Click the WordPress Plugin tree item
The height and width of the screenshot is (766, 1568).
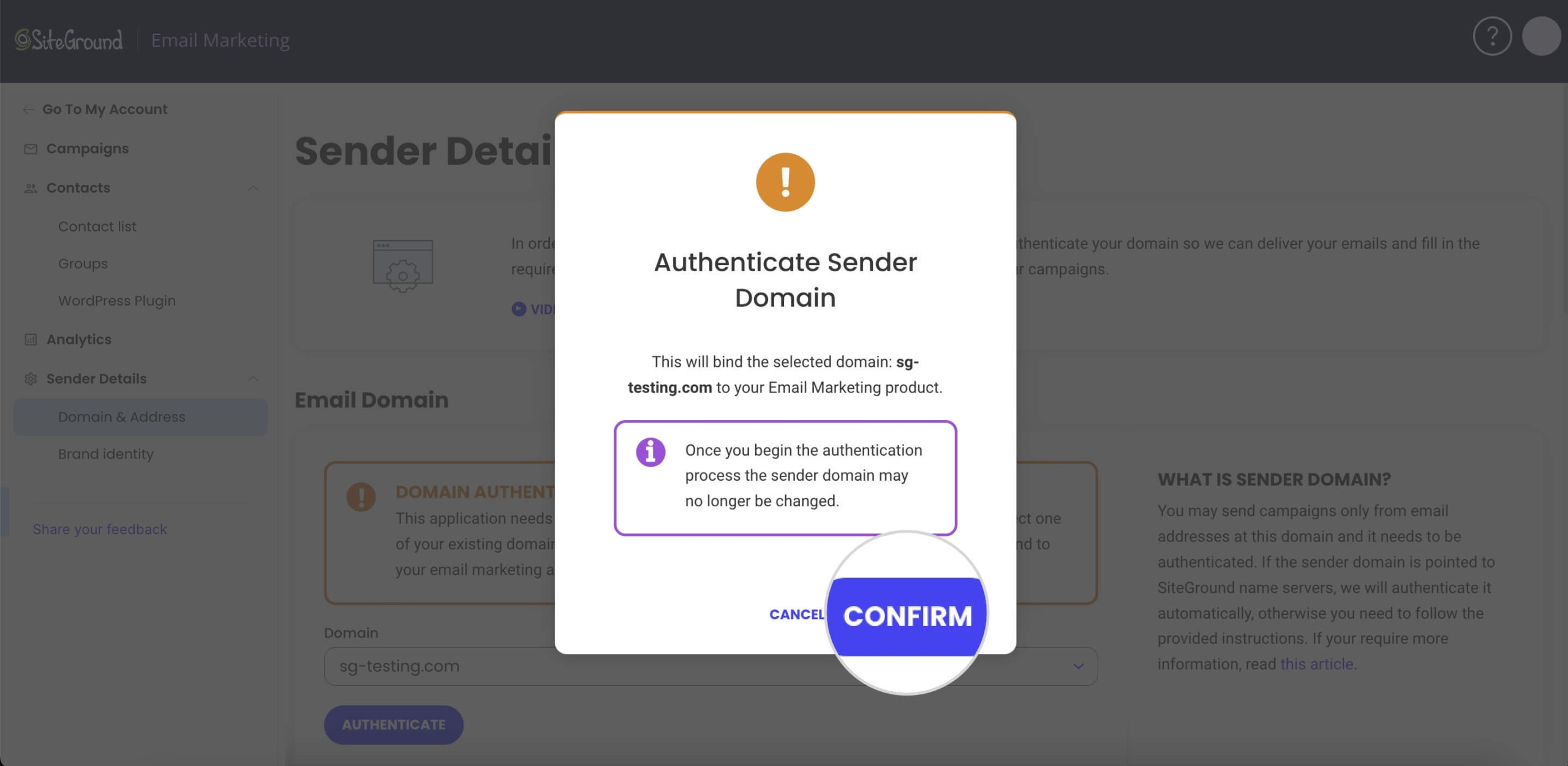point(116,300)
